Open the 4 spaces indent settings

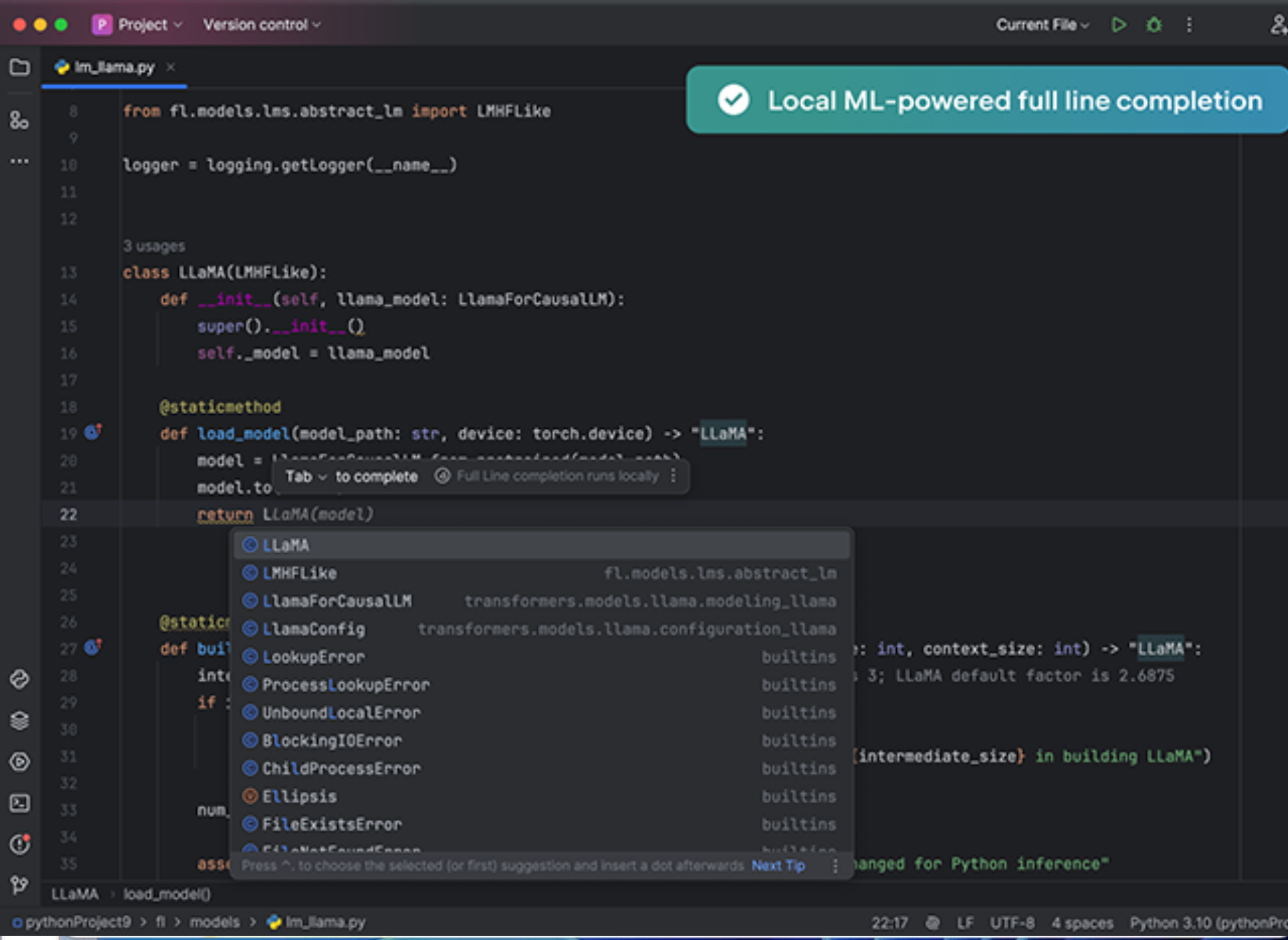coord(1082,923)
